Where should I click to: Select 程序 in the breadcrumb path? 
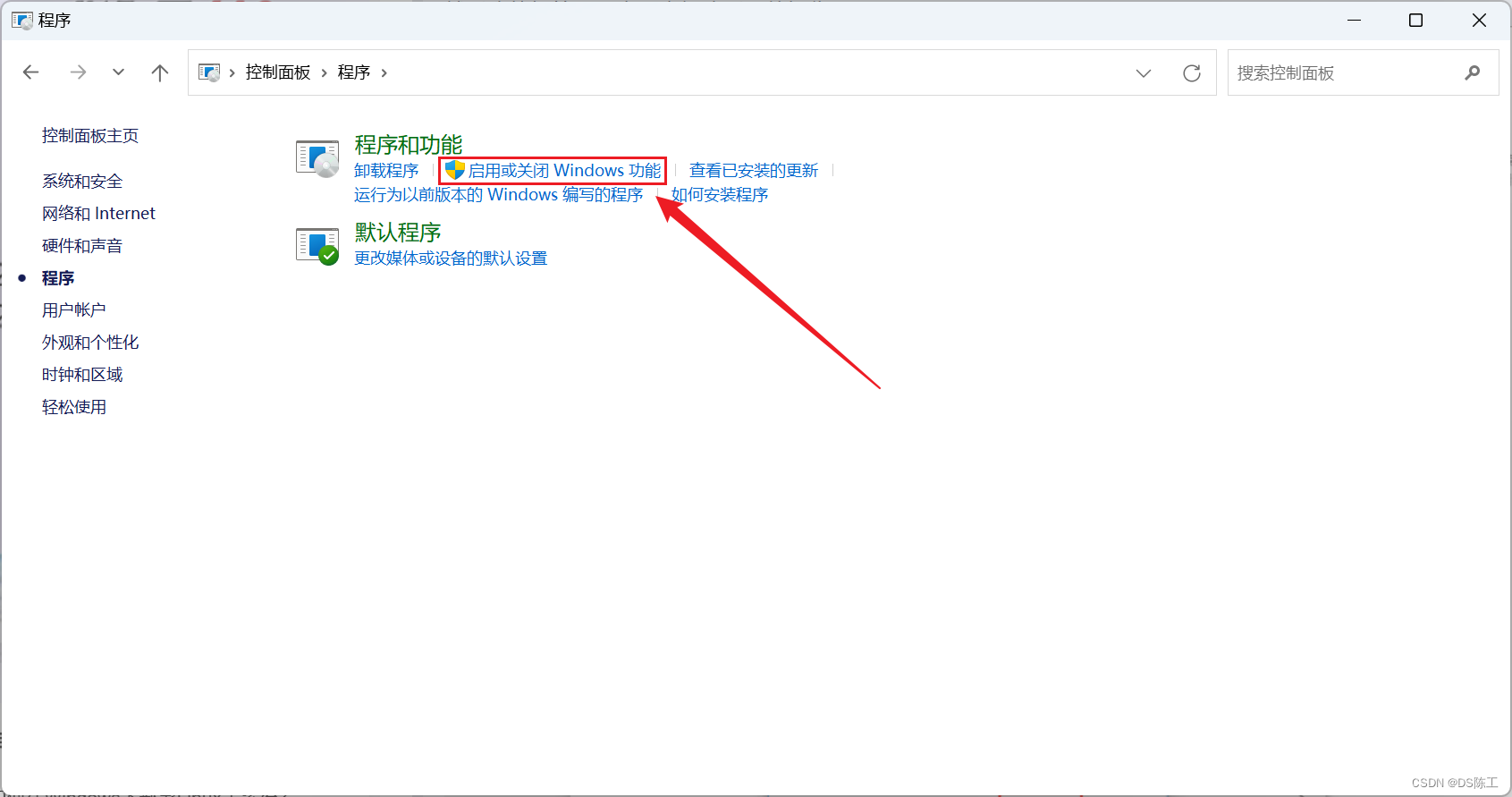tap(354, 72)
